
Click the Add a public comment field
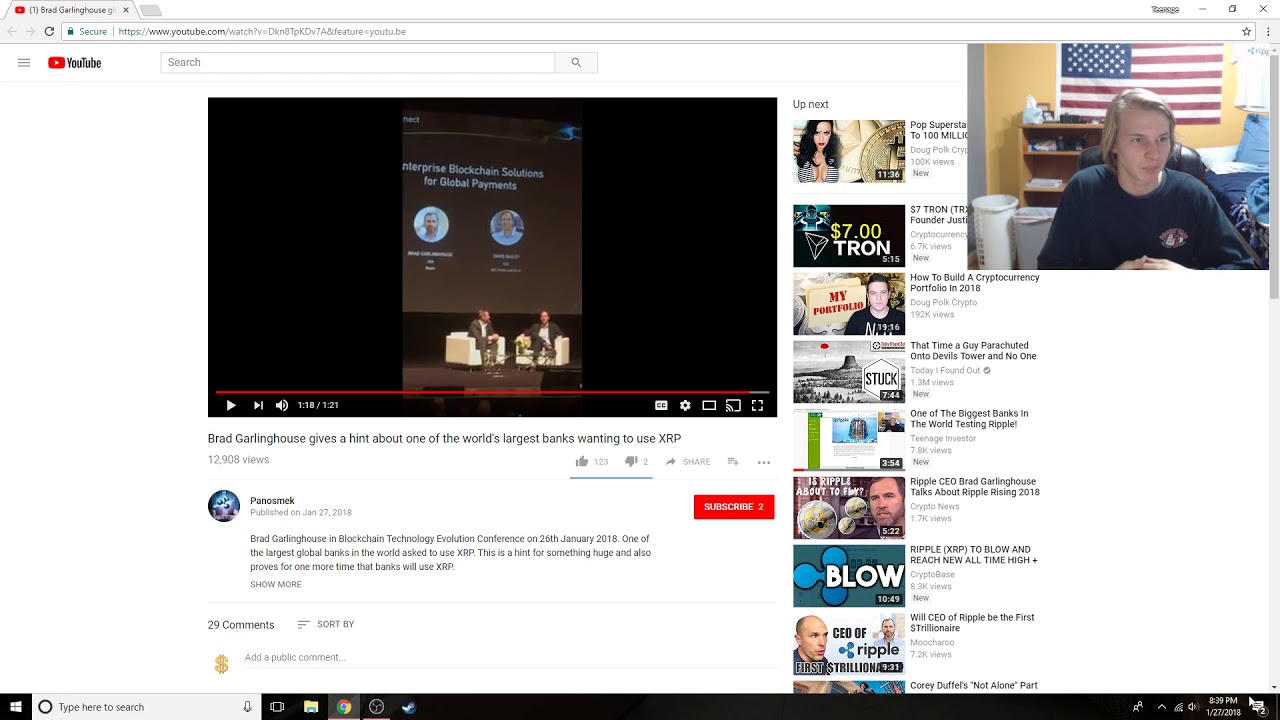point(510,658)
